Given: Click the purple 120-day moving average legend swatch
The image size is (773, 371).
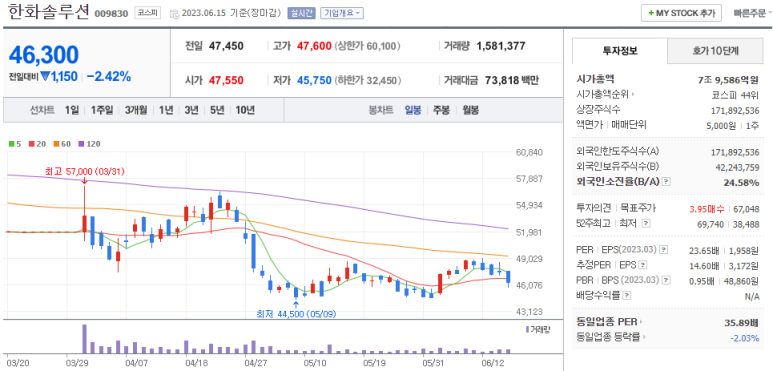Looking at the screenshot, I should coord(82,144).
